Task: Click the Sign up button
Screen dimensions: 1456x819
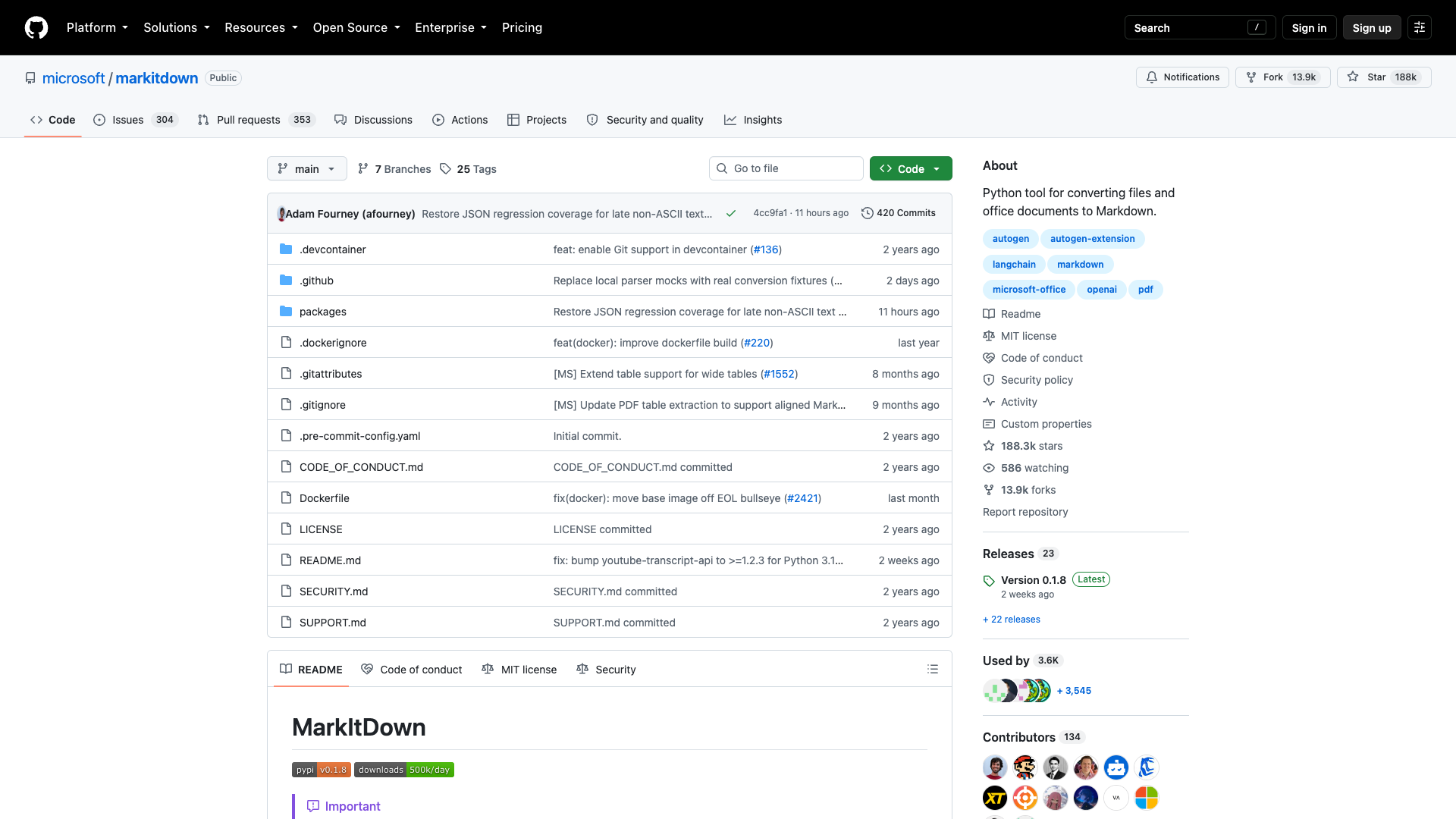Action: pos(1372,27)
